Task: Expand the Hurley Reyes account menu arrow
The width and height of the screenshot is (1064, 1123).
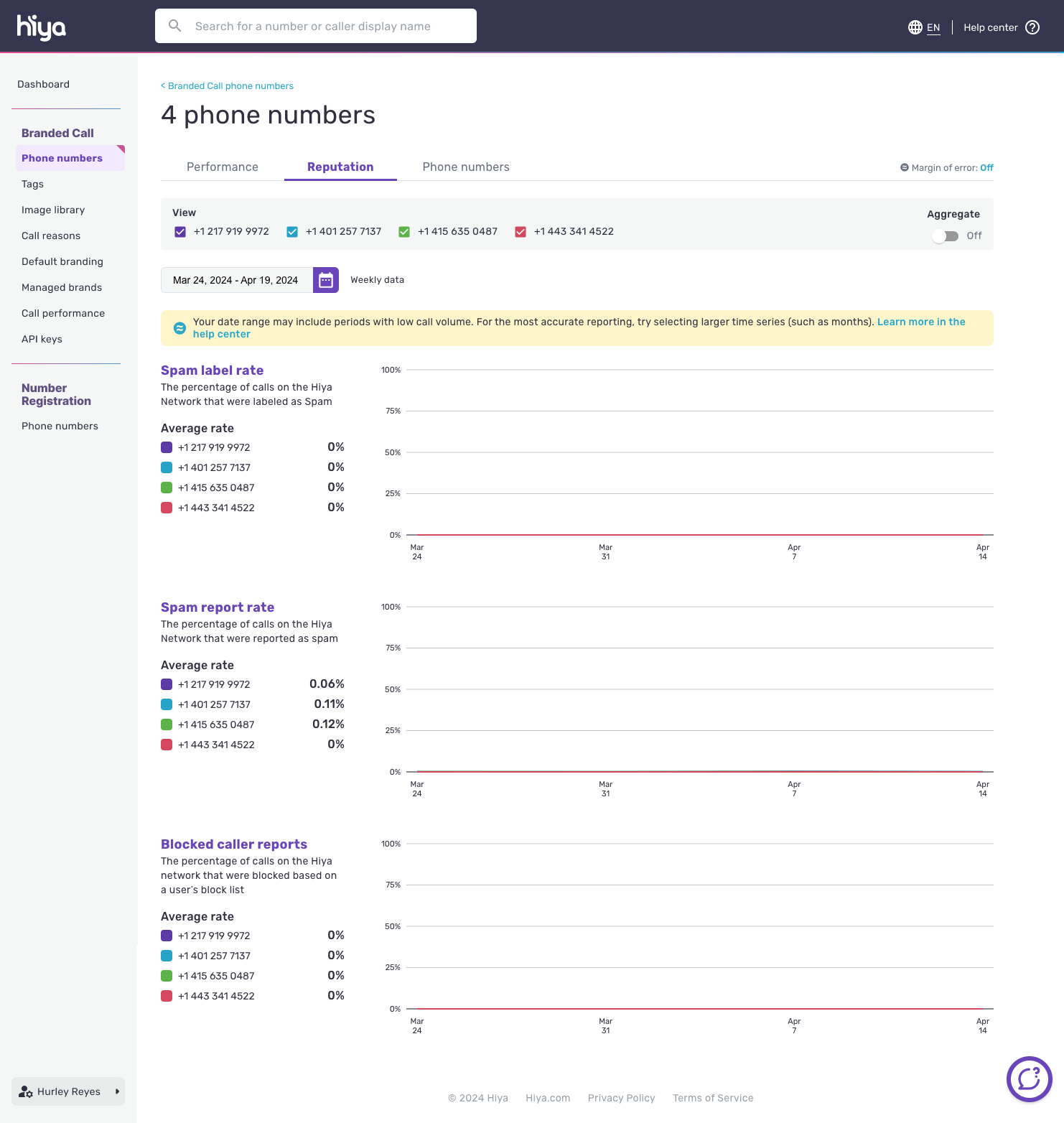Action: (x=117, y=1091)
